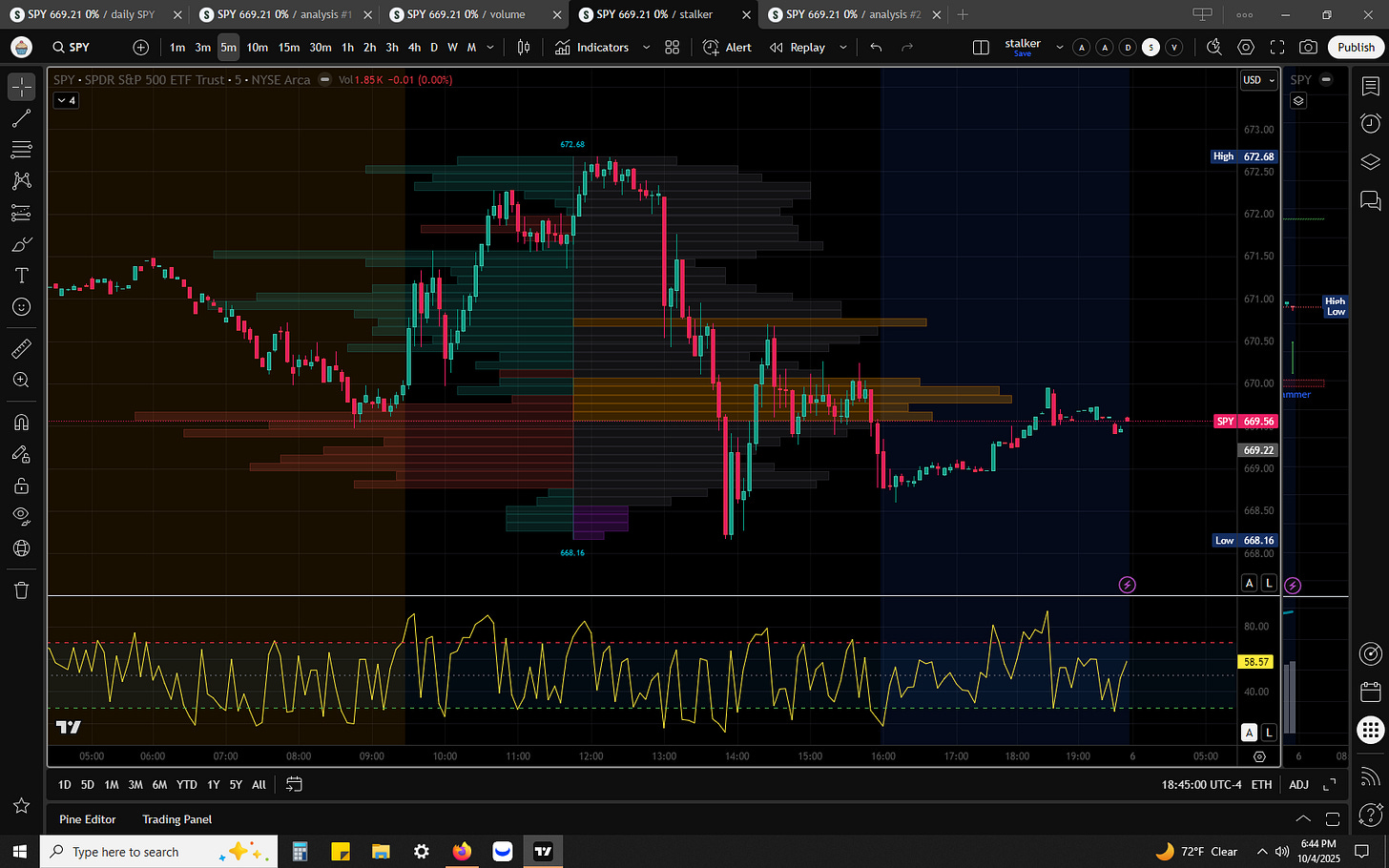This screenshot has width=1389, height=868.
Task: Open the object tree layers panel
Action: pos(1371,161)
